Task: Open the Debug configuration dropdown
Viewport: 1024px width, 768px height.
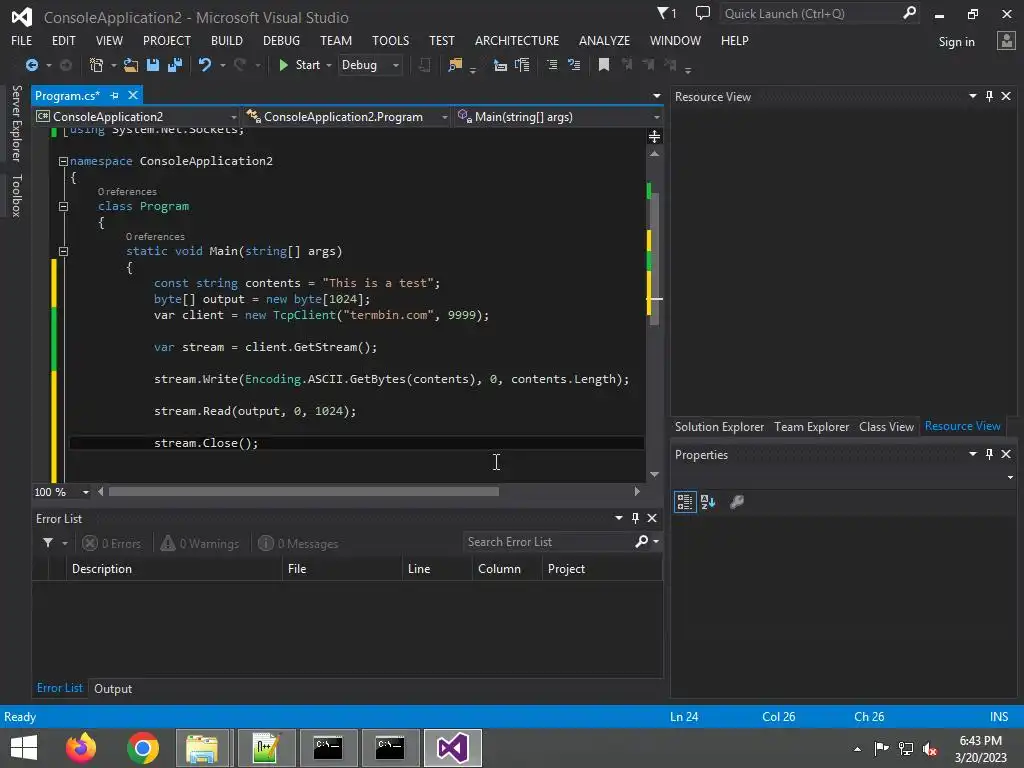Action: [370, 65]
